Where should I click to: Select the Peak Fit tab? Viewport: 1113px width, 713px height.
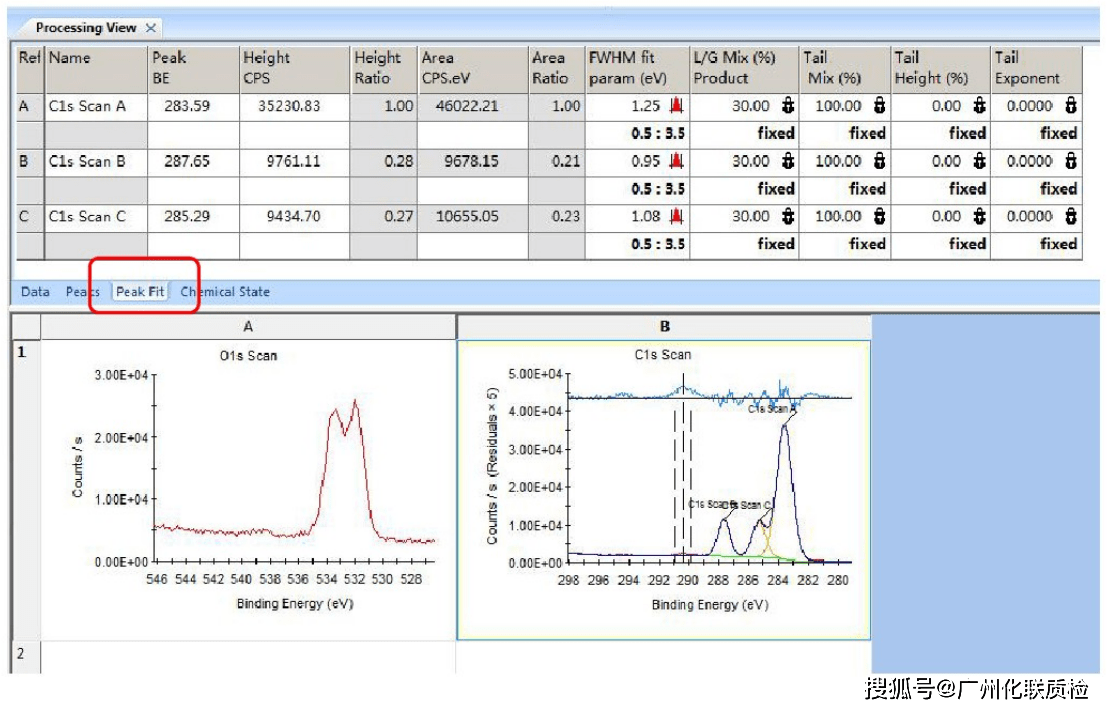pyautogui.click(x=140, y=292)
